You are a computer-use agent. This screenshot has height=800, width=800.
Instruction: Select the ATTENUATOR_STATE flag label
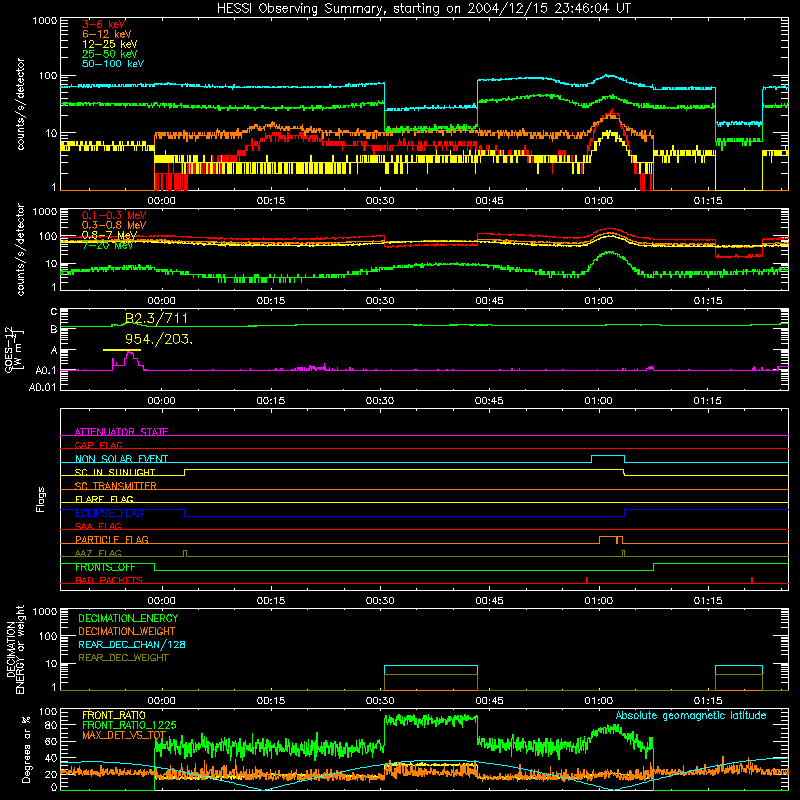click(x=121, y=432)
